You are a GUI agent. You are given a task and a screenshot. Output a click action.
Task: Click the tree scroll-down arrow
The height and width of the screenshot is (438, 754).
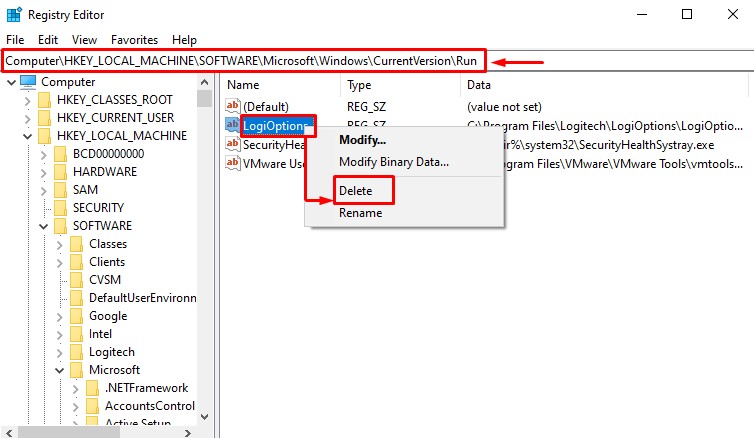click(x=204, y=417)
